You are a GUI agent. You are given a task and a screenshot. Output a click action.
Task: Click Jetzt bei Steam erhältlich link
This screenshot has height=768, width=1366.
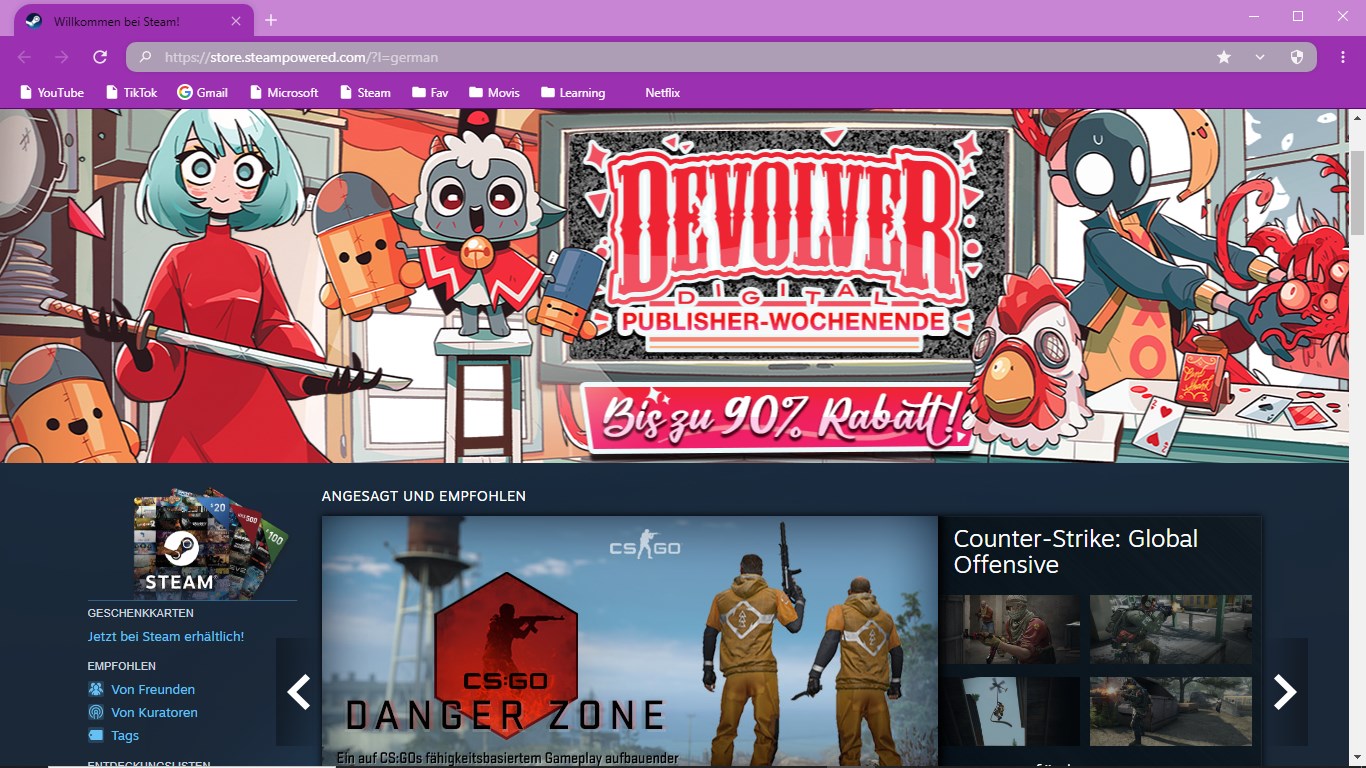pos(166,636)
